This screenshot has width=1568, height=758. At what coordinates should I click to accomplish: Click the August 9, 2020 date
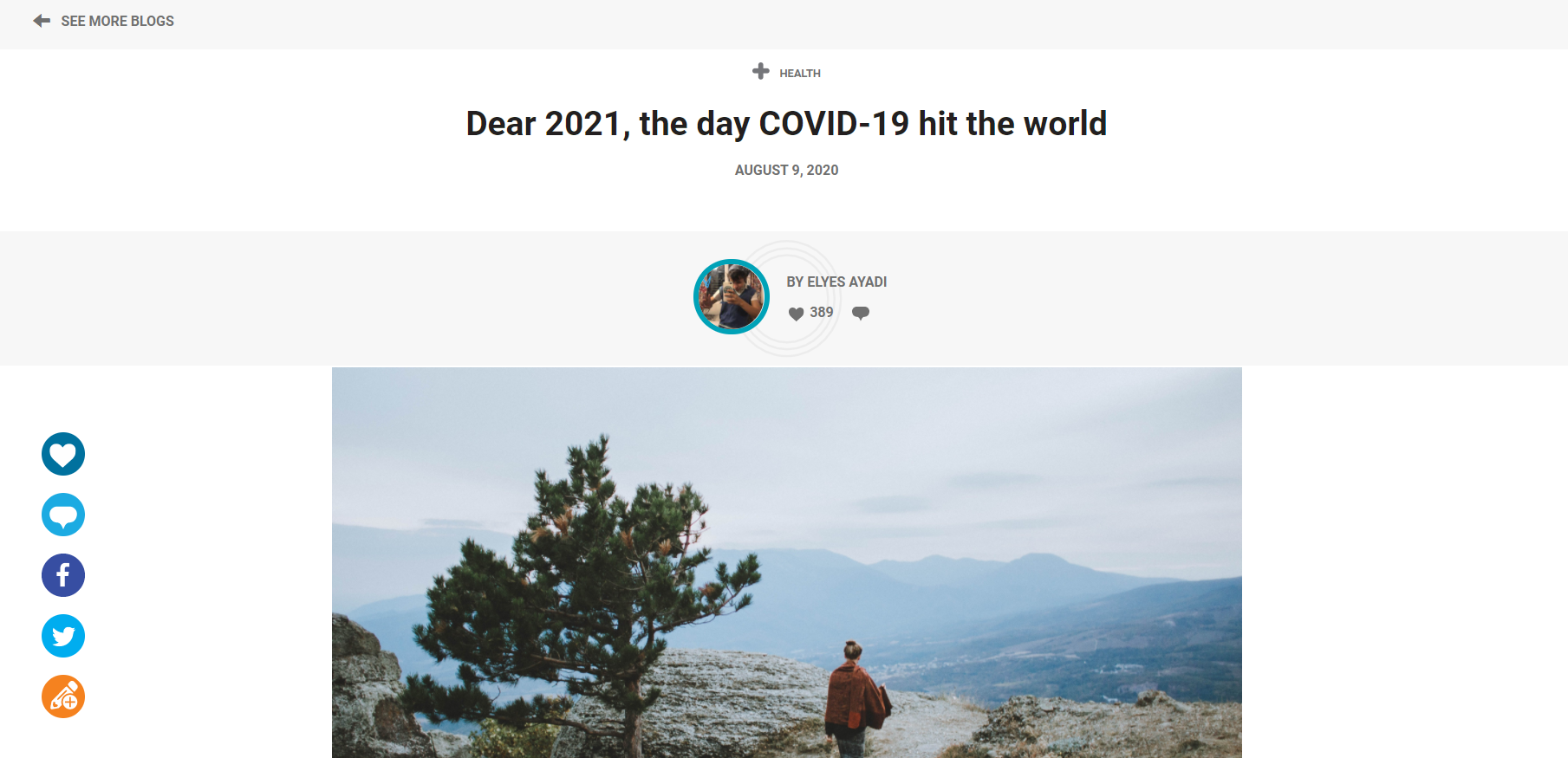(786, 171)
